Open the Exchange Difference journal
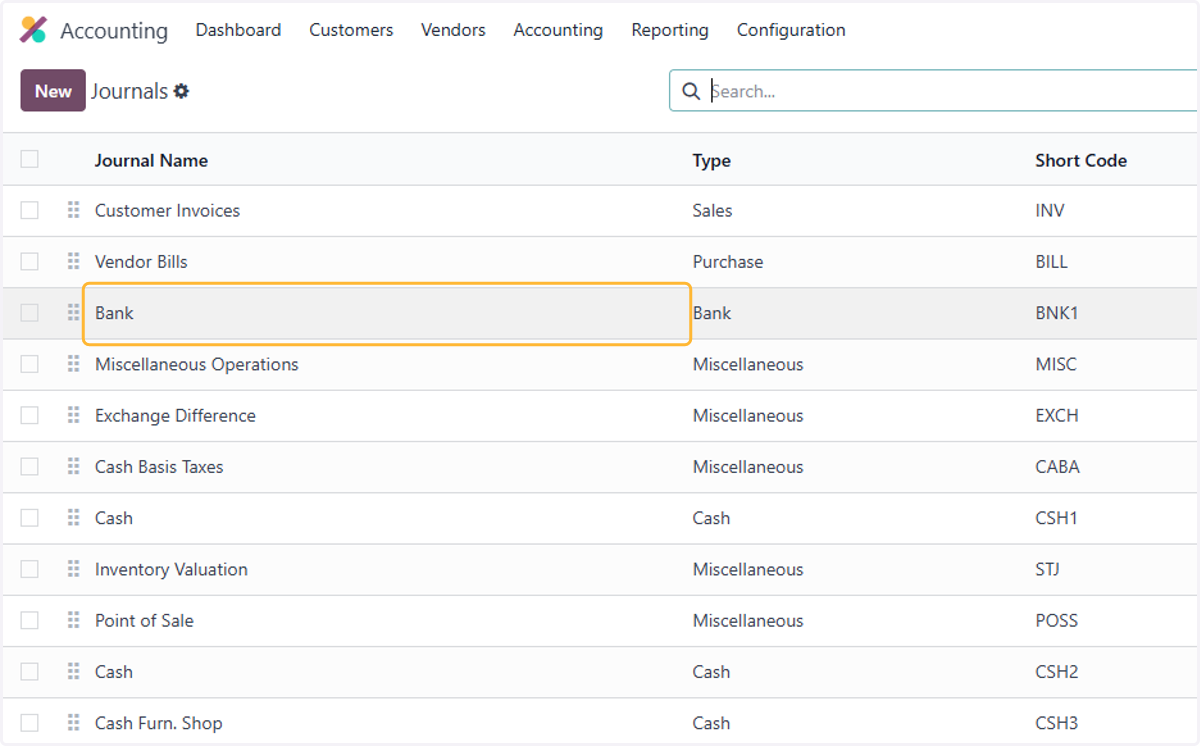Screen dimensions: 1200x746 [175, 415]
